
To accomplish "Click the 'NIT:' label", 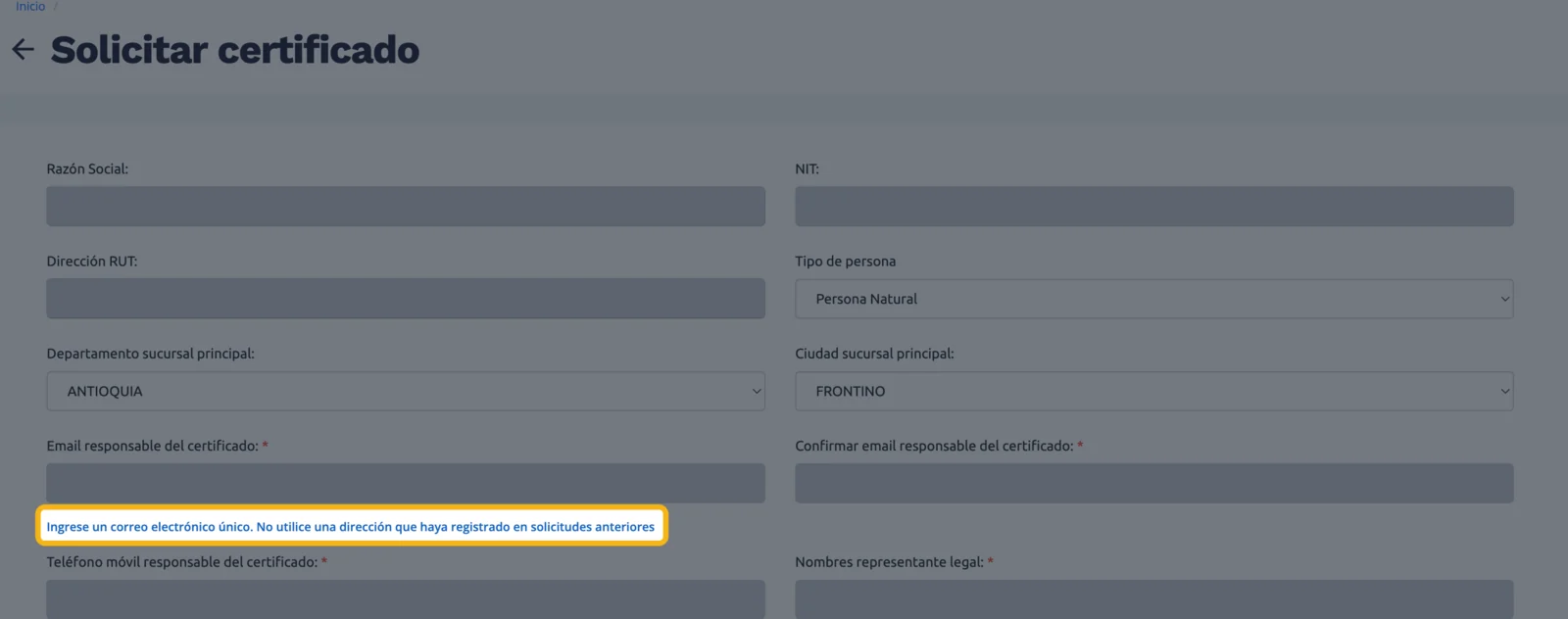I will [807, 168].
